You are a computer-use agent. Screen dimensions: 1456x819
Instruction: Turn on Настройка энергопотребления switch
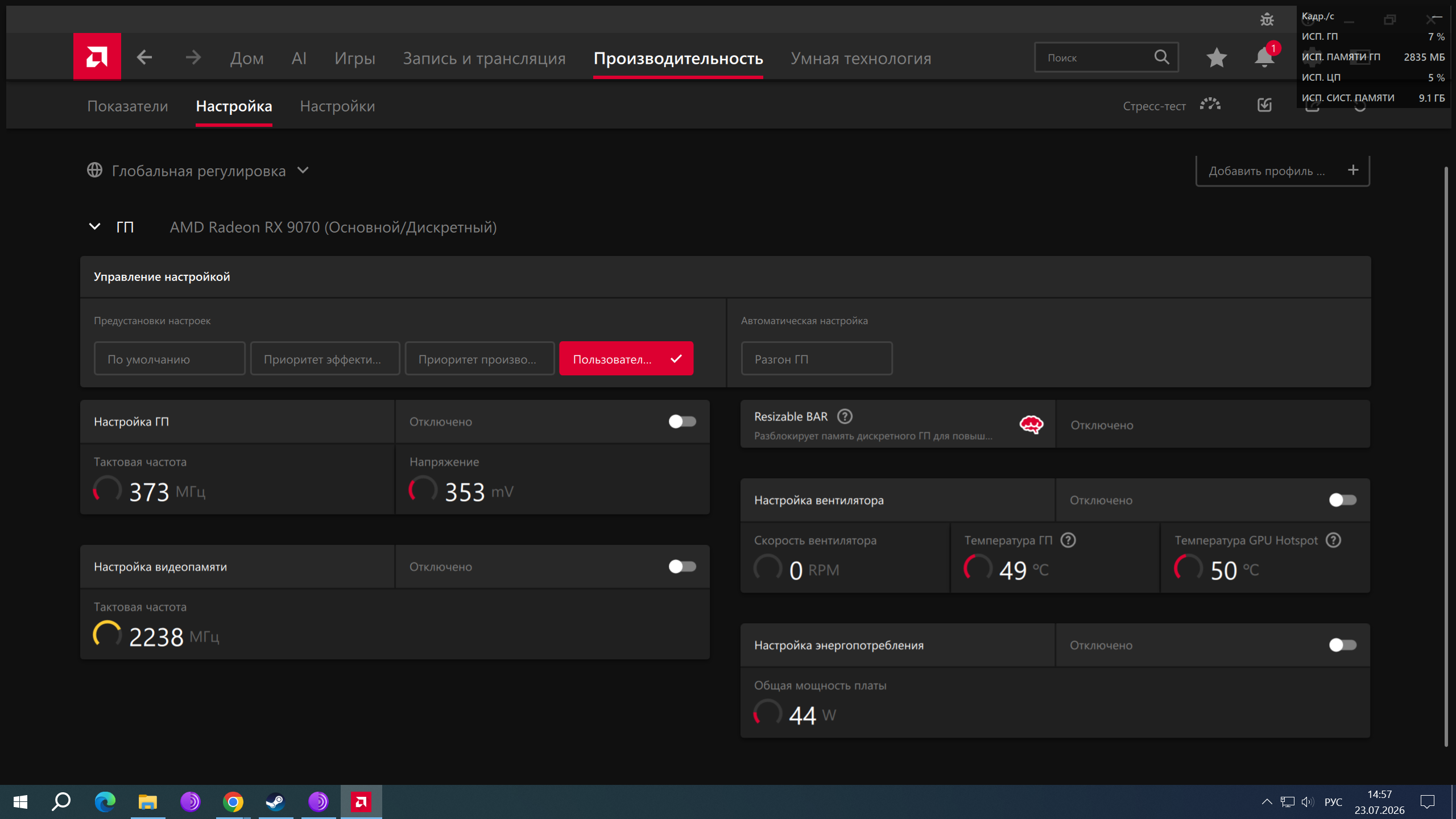(1343, 645)
